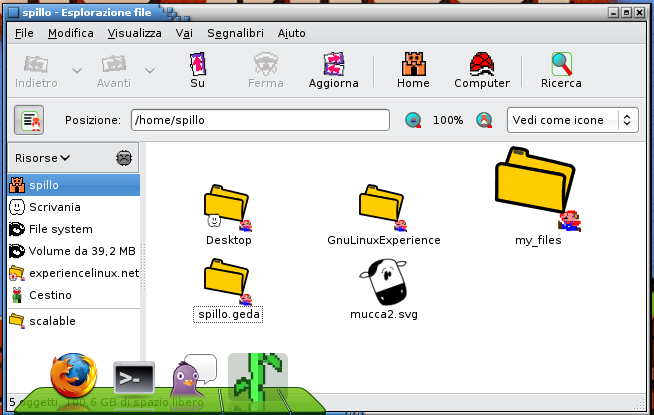Zoom out with the left zoom icon

413,120
